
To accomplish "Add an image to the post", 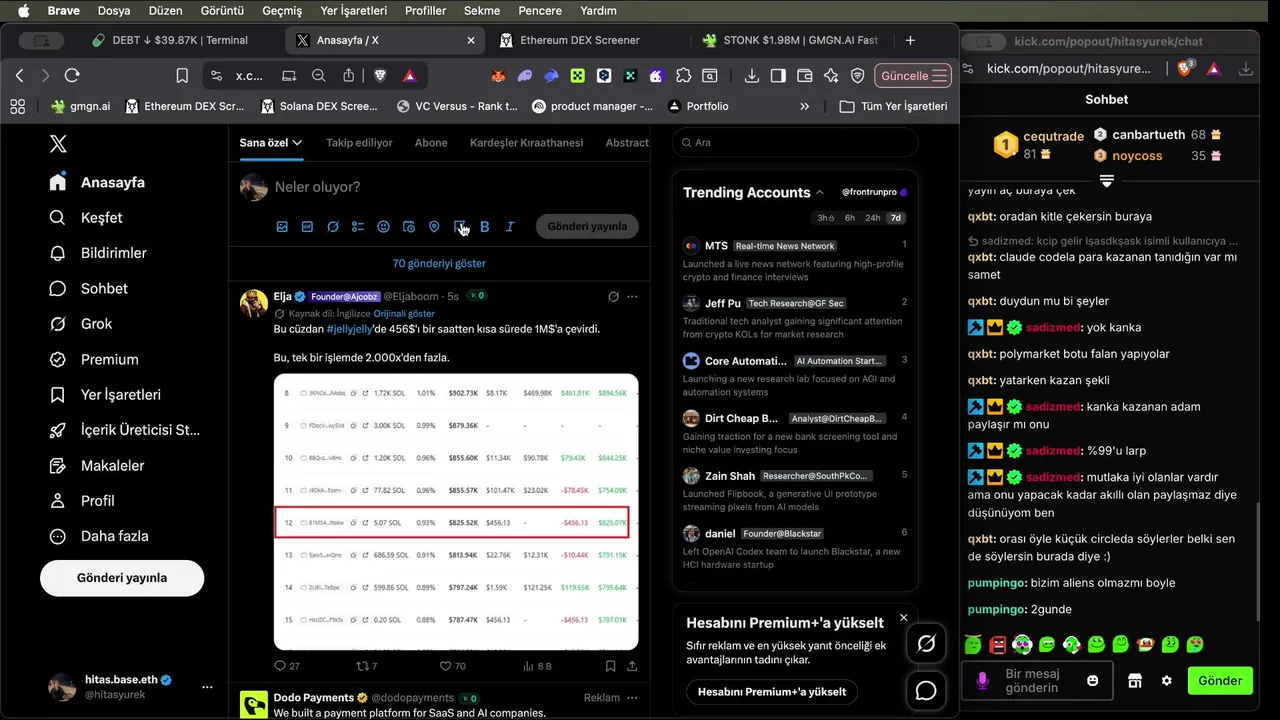I will 282,227.
